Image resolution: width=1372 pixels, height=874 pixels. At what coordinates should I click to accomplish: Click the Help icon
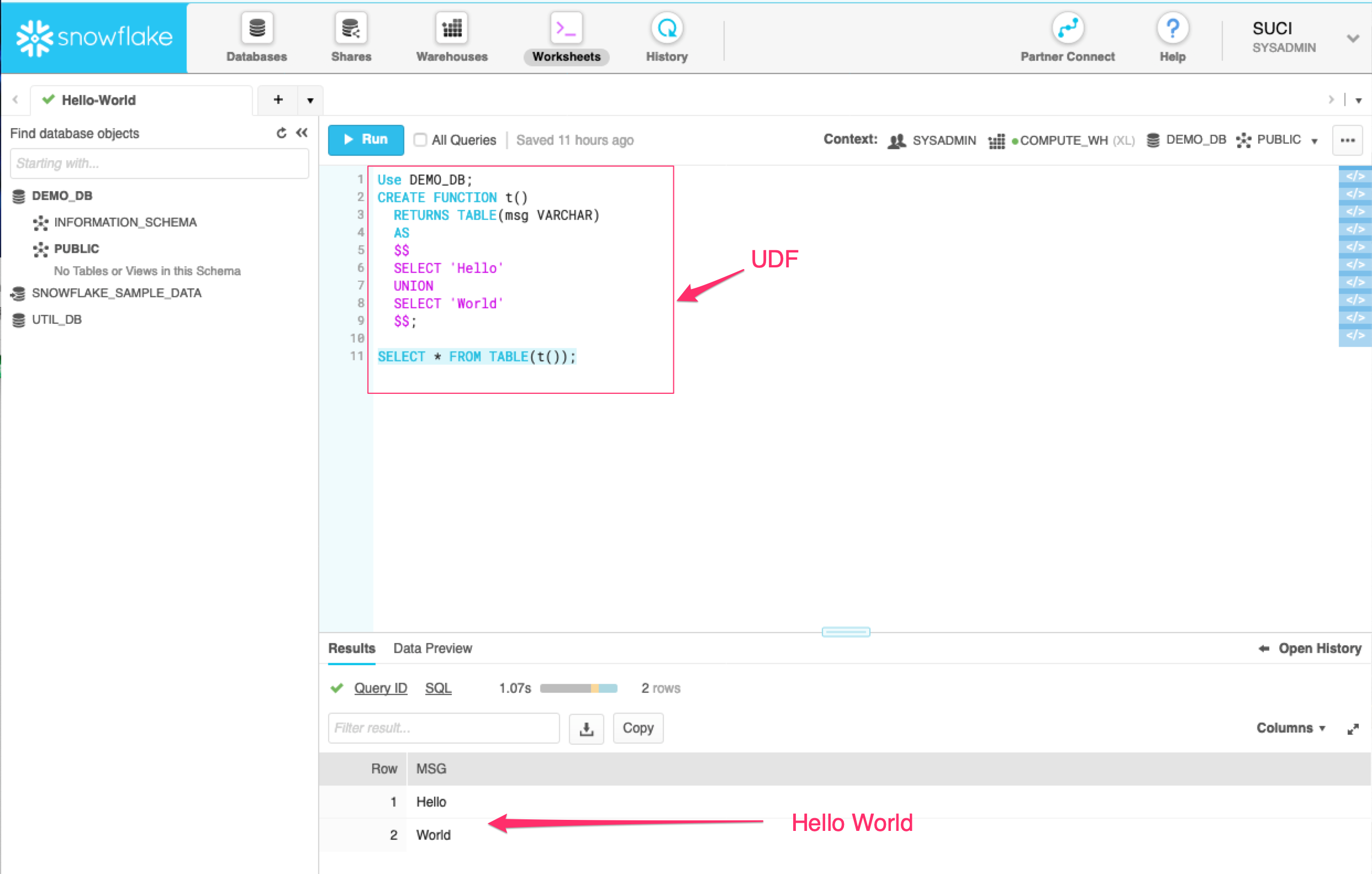1173,27
